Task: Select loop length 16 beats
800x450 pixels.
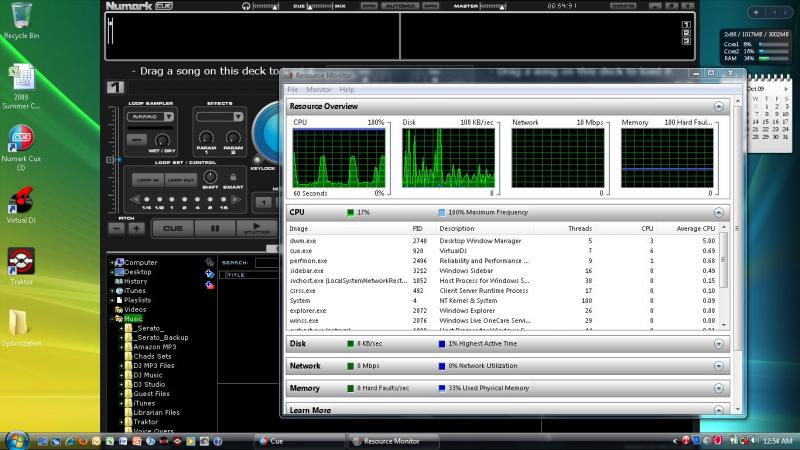Action: (223, 200)
